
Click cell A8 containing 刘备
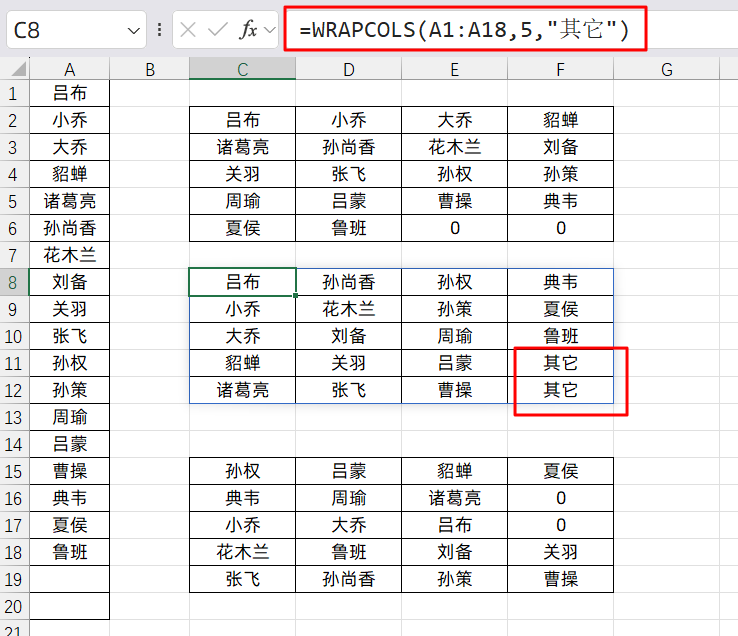[x=69, y=282]
